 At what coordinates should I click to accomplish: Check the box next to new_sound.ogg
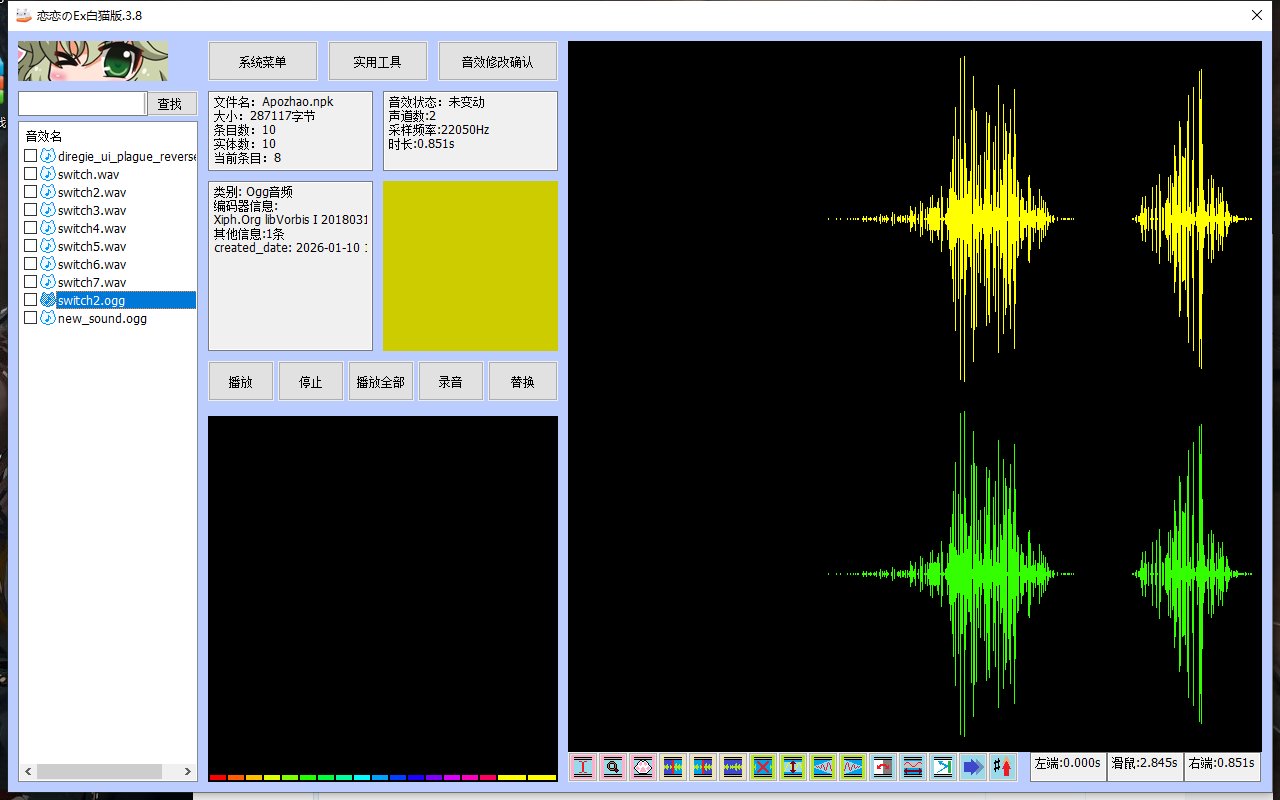[31, 318]
